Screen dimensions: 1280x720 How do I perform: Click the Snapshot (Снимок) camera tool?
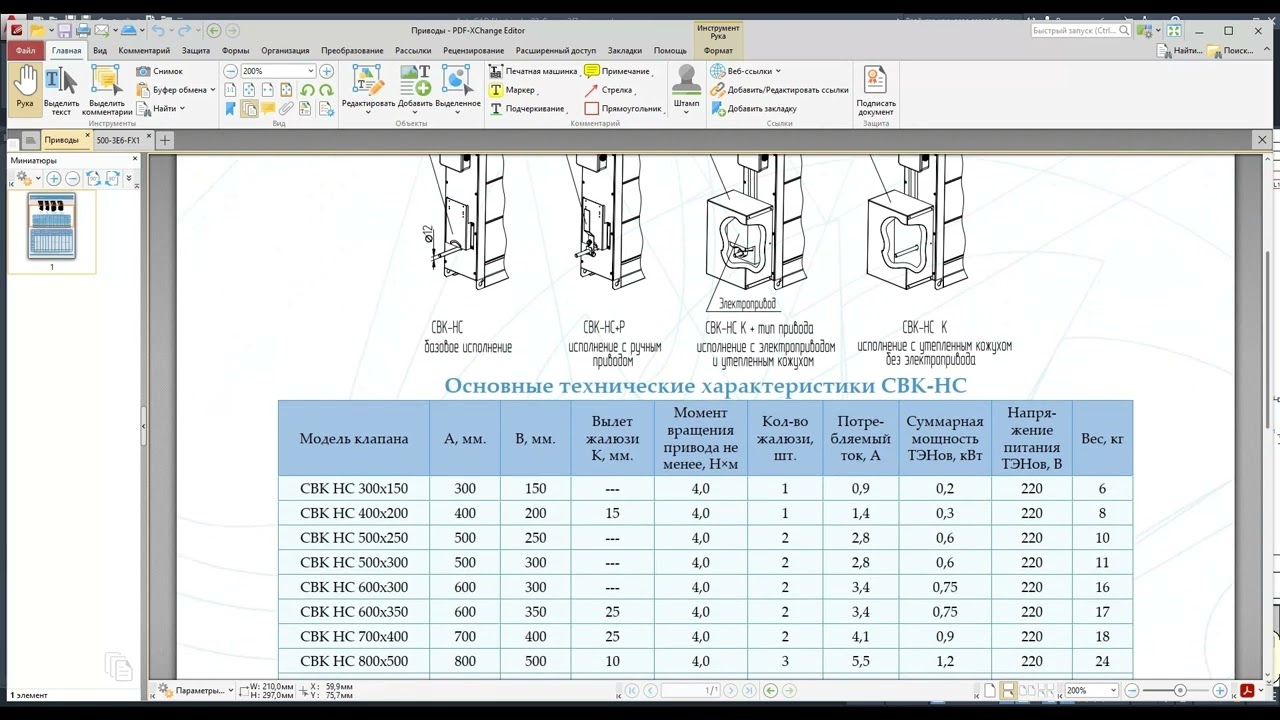160,71
